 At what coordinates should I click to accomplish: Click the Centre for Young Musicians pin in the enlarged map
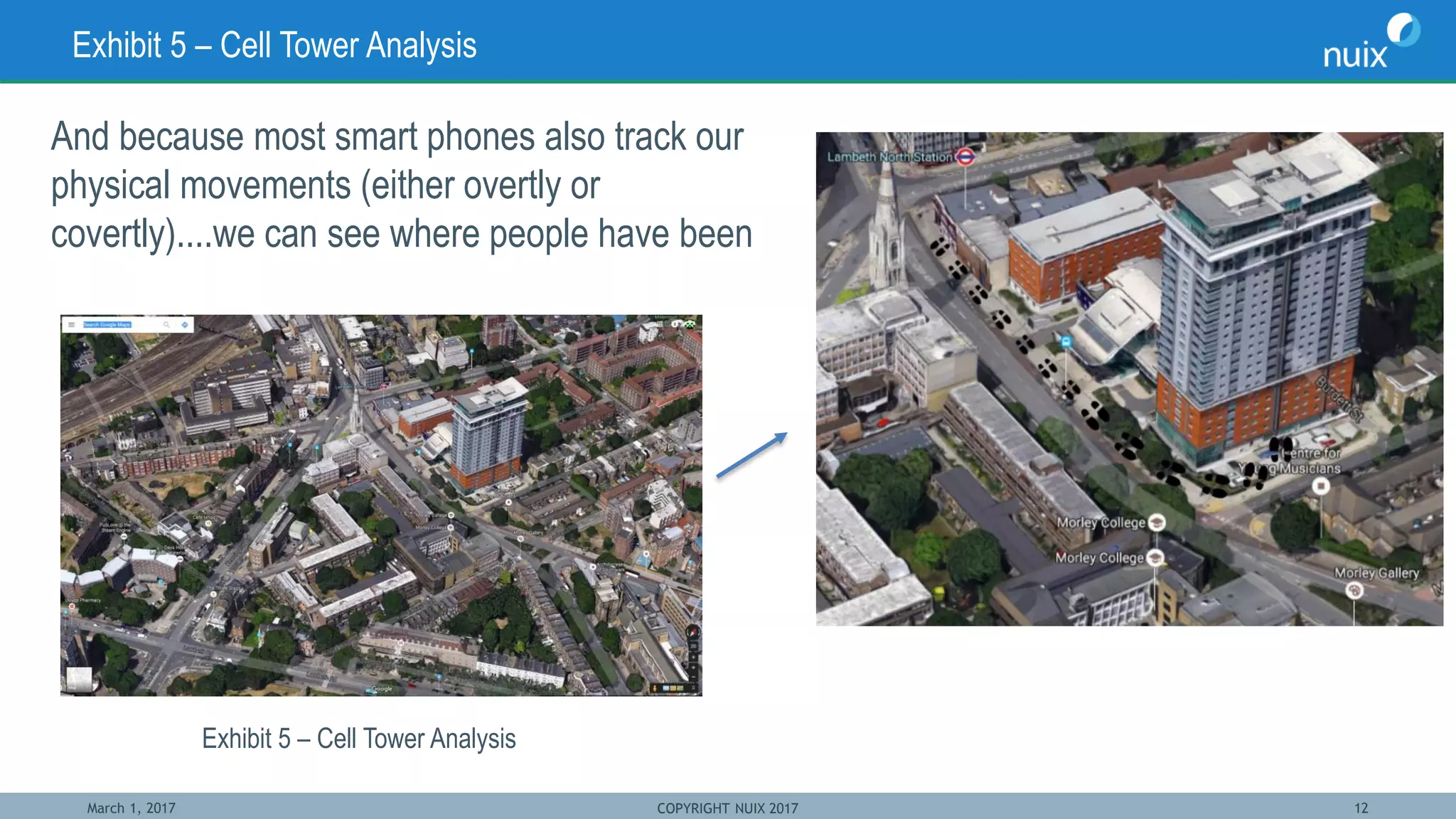1320,486
